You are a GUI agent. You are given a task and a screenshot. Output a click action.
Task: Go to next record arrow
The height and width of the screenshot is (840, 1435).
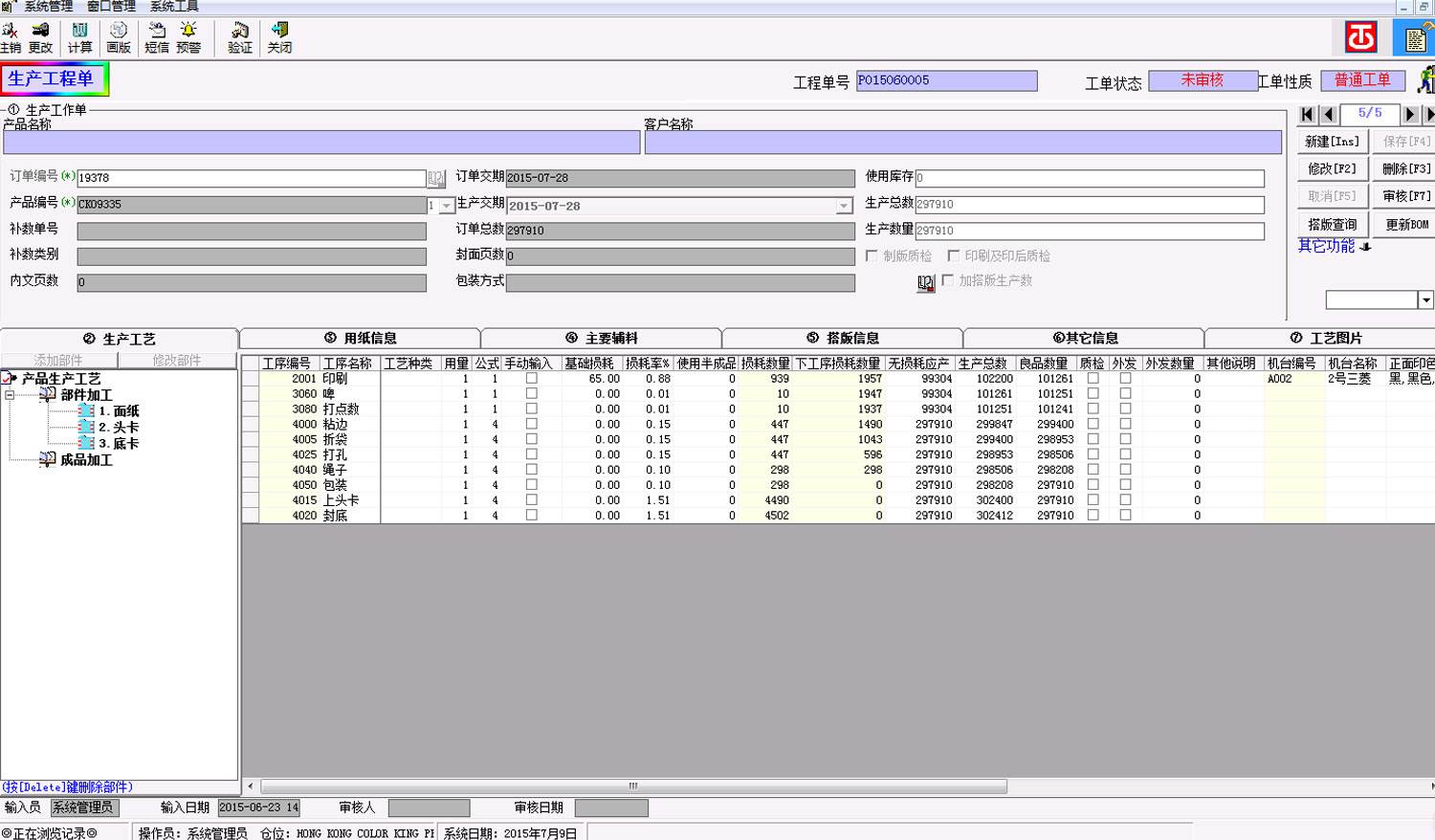point(1410,115)
